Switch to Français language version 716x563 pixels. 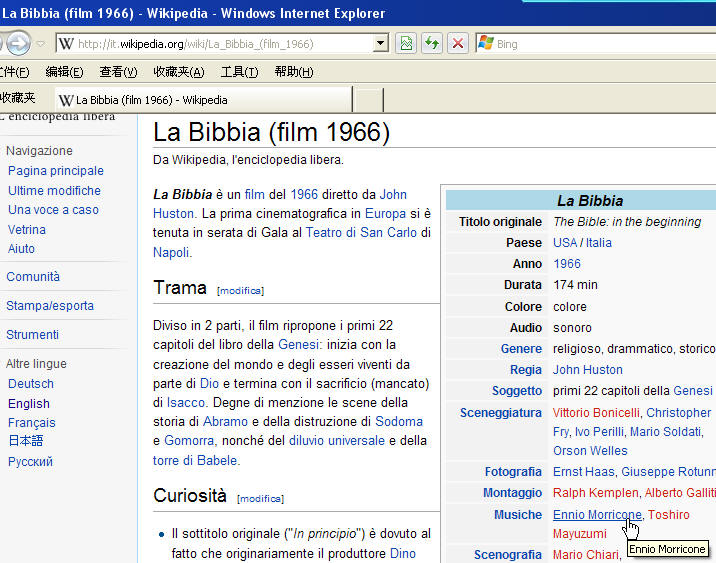32,423
